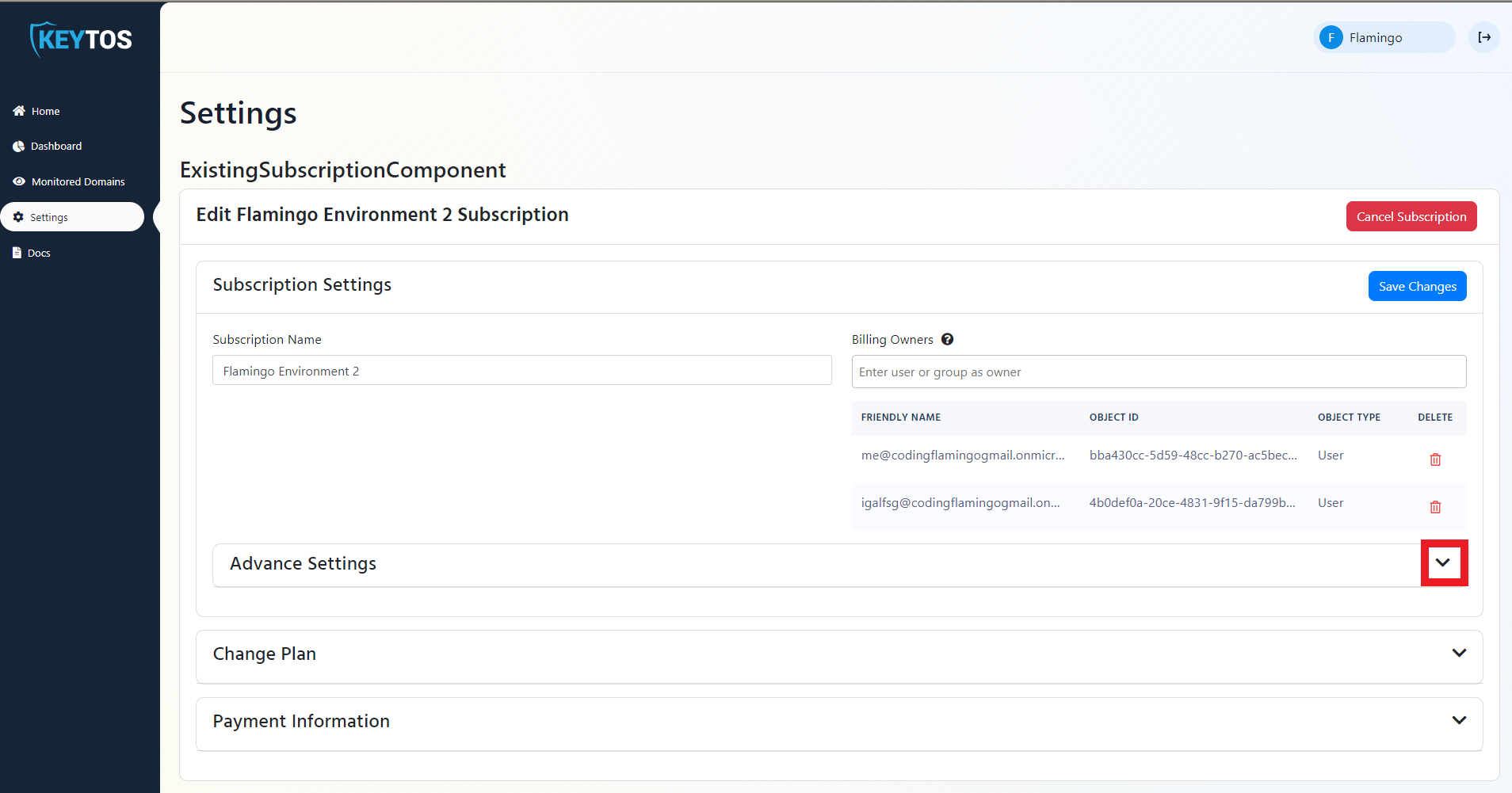
Task: Click the Dashboard pie chart icon
Action: tap(19, 147)
